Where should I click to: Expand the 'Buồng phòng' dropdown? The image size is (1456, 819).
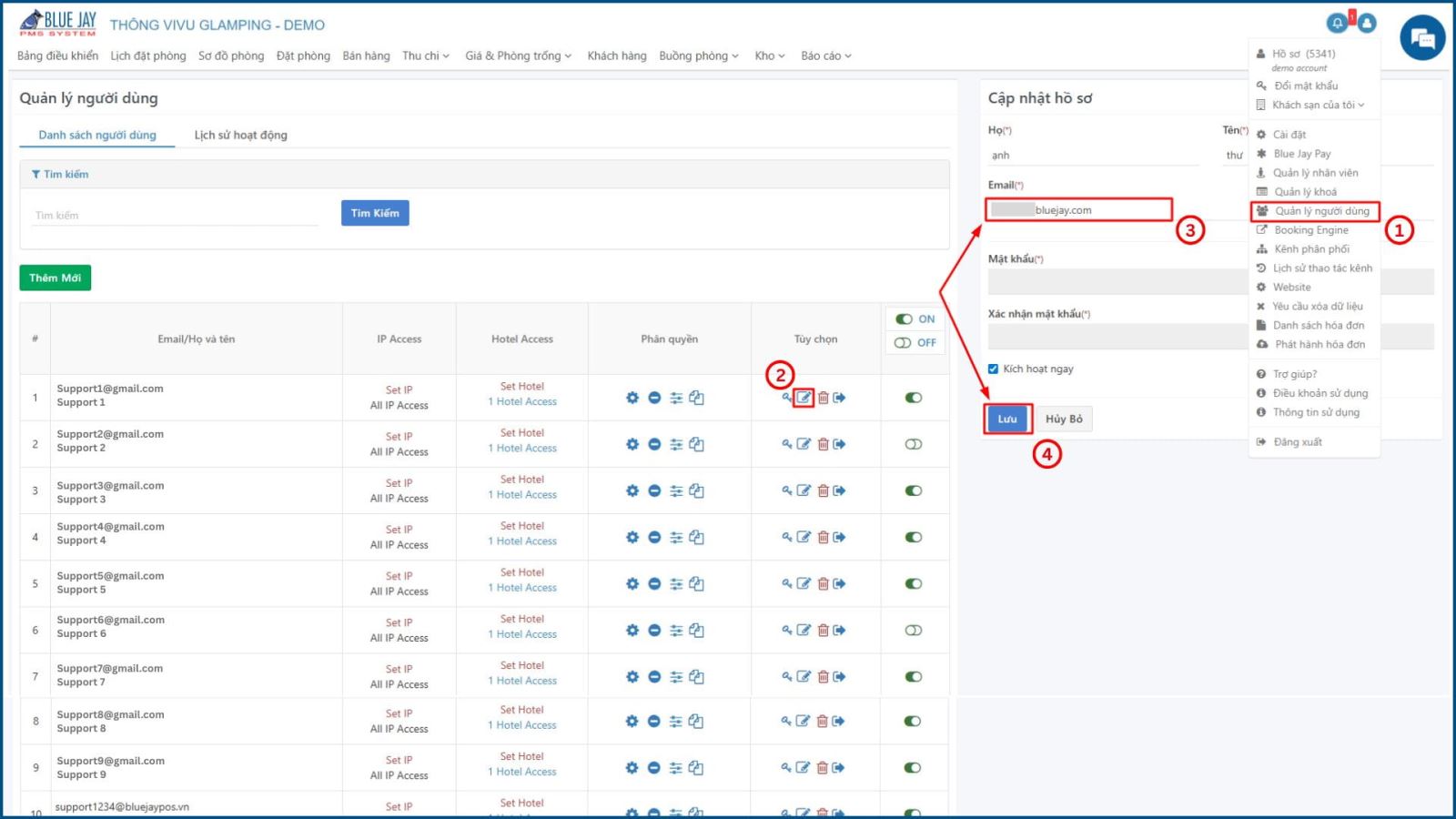pos(699,56)
